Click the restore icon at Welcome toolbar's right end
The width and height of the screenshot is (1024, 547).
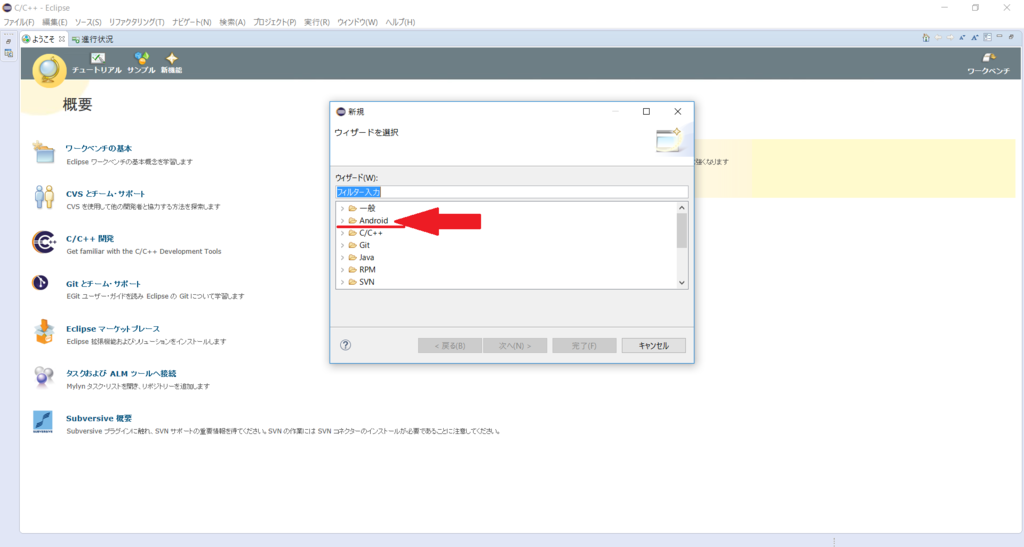coord(1012,37)
